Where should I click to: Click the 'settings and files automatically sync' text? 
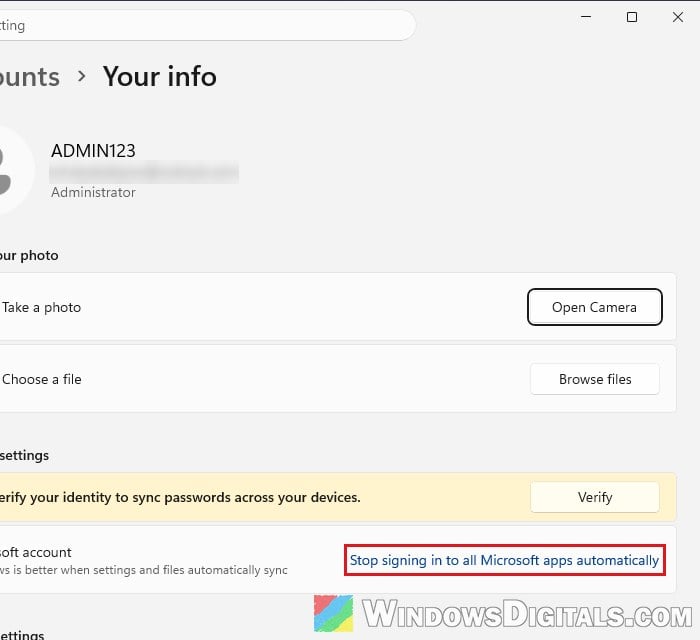coord(191,570)
